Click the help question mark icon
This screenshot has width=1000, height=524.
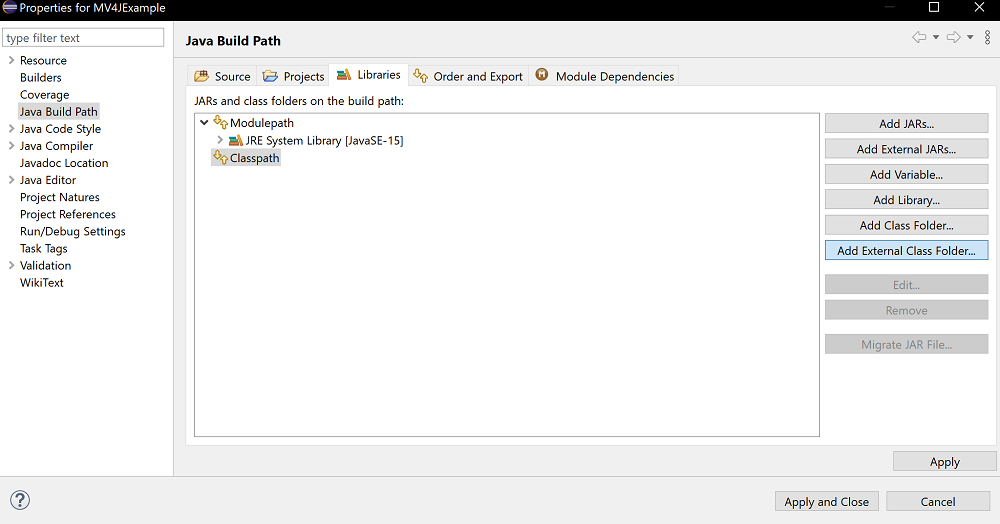click(20, 500)
